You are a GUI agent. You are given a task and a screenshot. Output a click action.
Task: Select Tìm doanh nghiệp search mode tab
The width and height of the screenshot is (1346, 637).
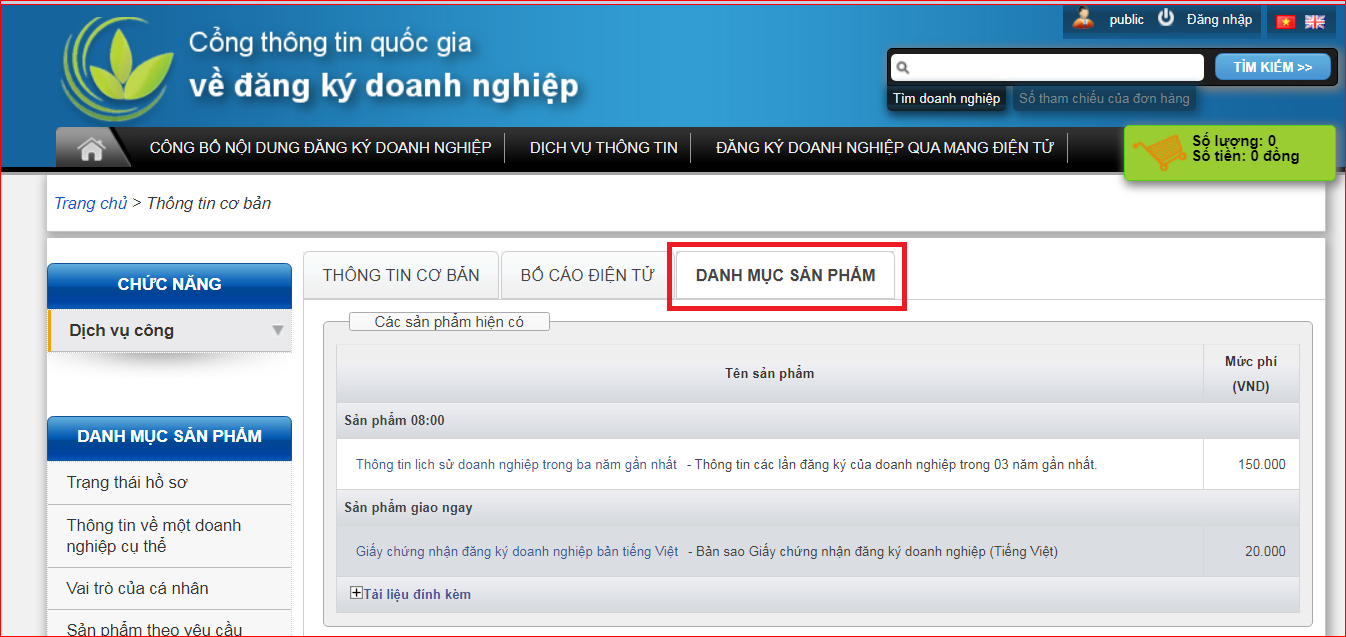[946, 98]
